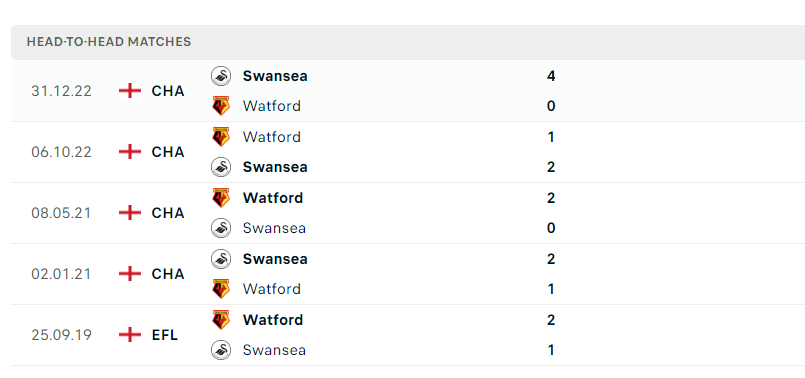Select the EFL competition label
Screen dimensions: 805x378
[x=165, y=335]
